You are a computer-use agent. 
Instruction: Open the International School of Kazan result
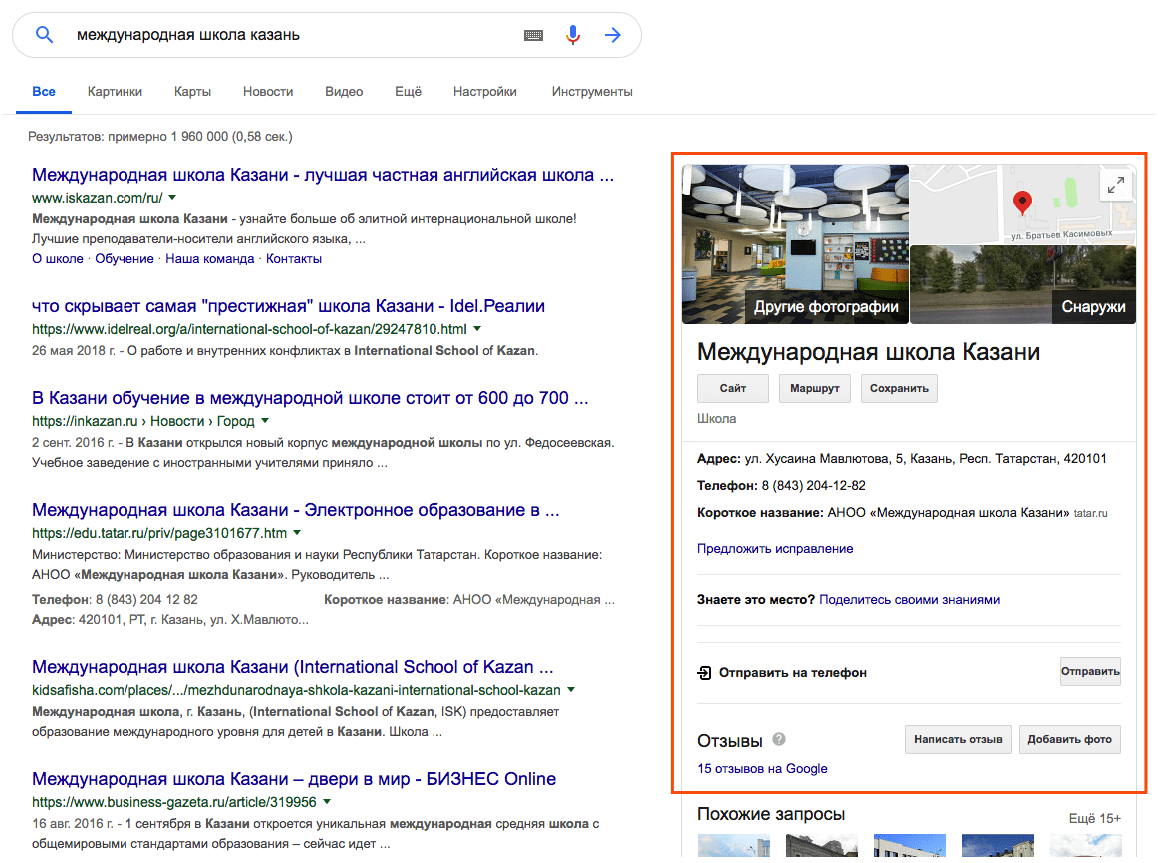(x=292, y=667)
